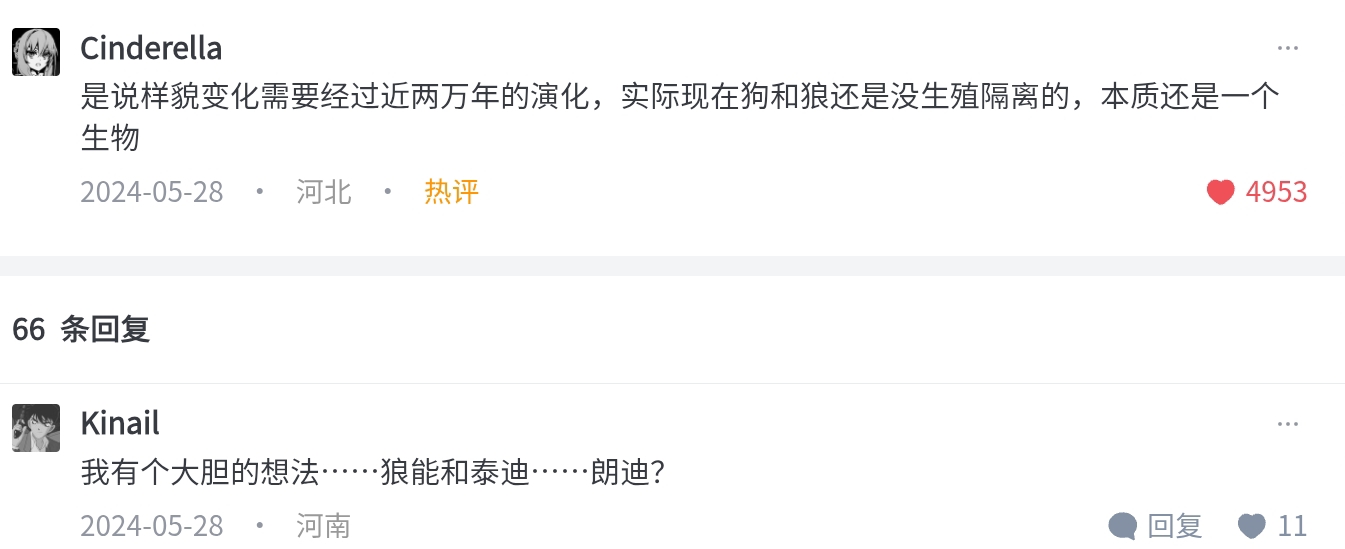Select Cinderella's comment text about 狗和狼
Viewport: 1345px width, 549px height.
(x=680, y=98)
